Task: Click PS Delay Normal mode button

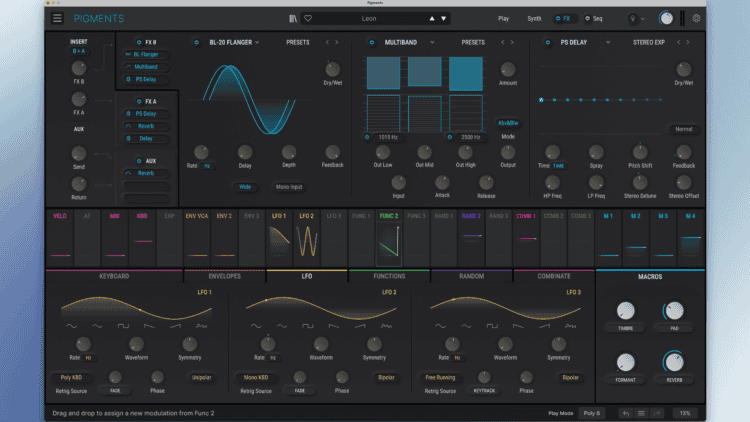Action: (684, 129)
